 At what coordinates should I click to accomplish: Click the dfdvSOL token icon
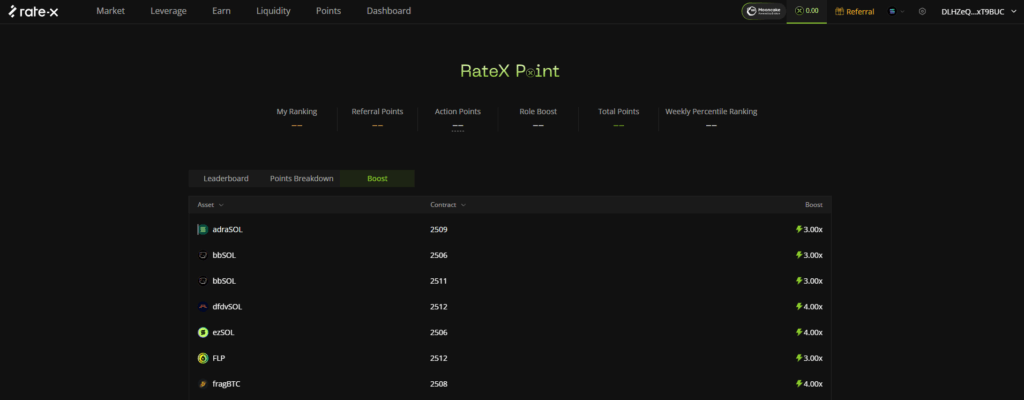203,306
